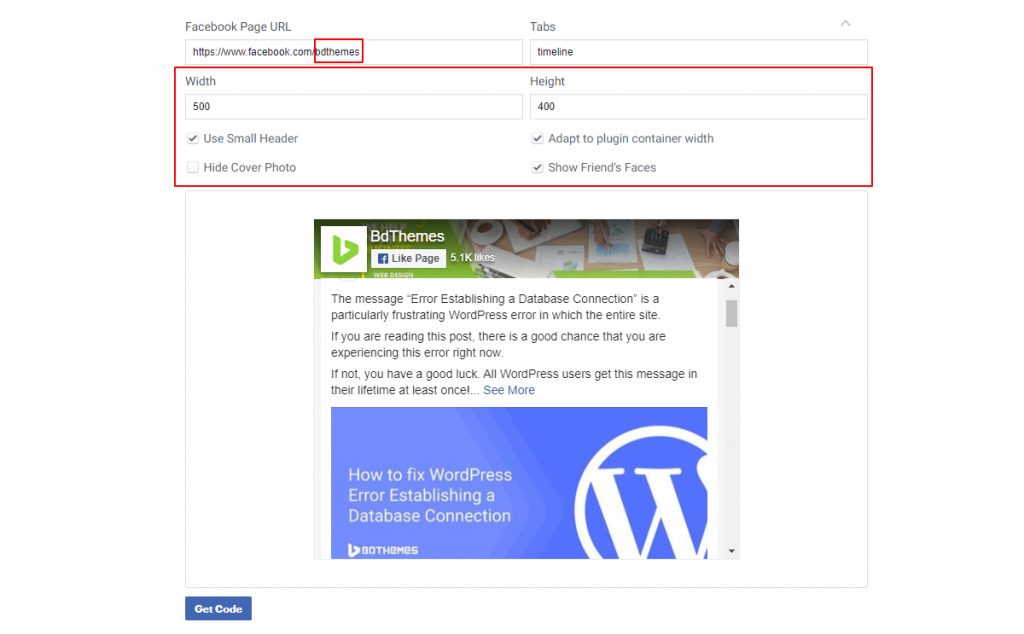1024x634 pixels.
Task: Toggle Adapt to plugin container width
Action: [x=538, y=139]
